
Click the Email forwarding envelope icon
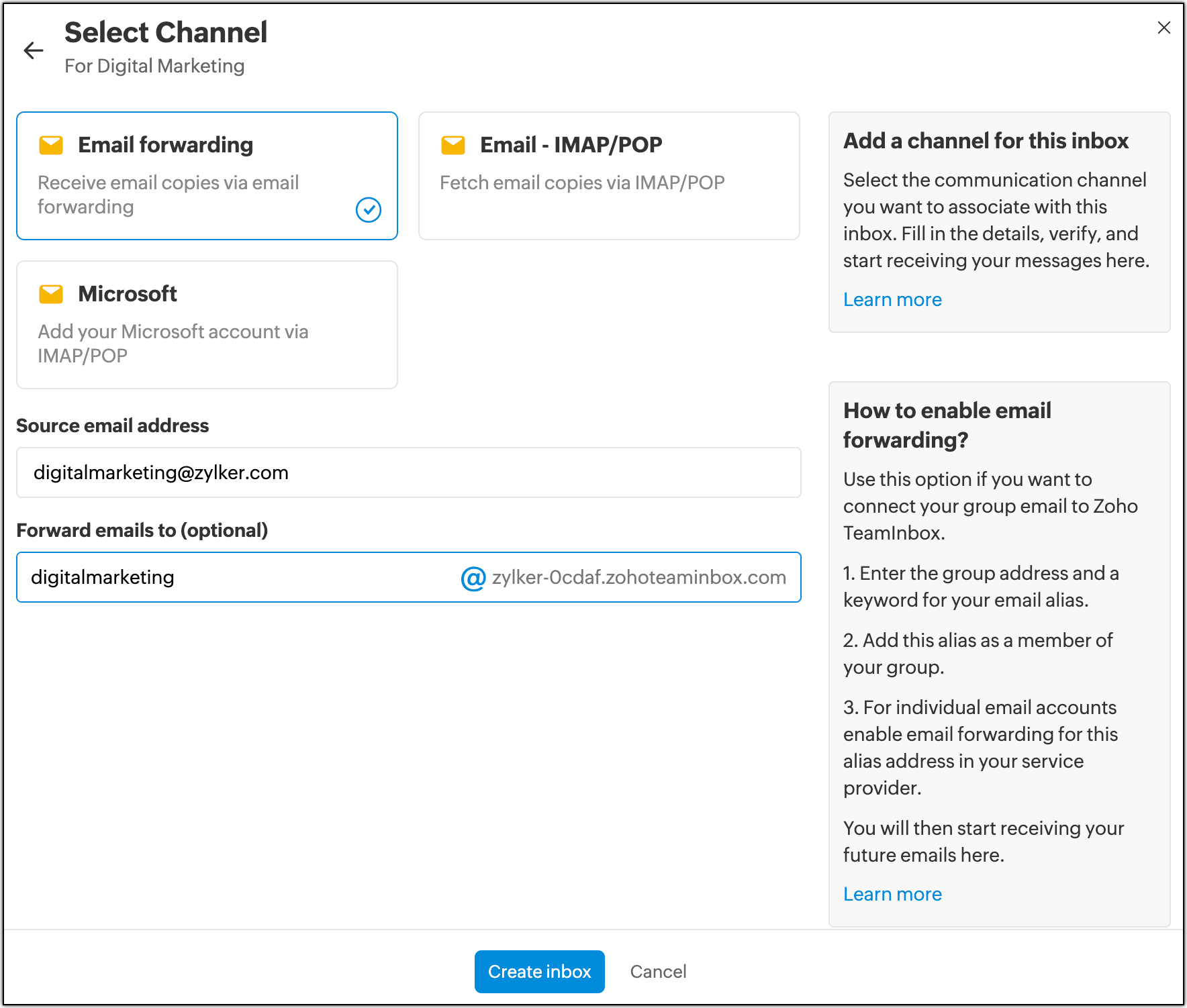[51, 145]
